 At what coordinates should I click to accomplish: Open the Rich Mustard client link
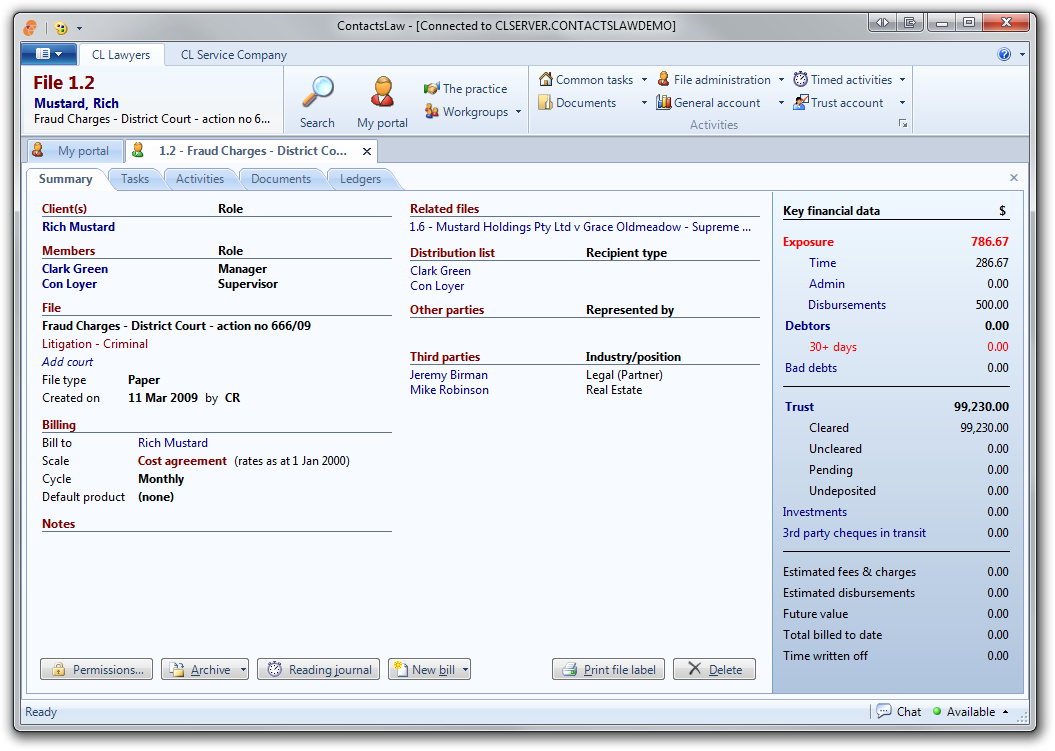(x=78, y=227)
